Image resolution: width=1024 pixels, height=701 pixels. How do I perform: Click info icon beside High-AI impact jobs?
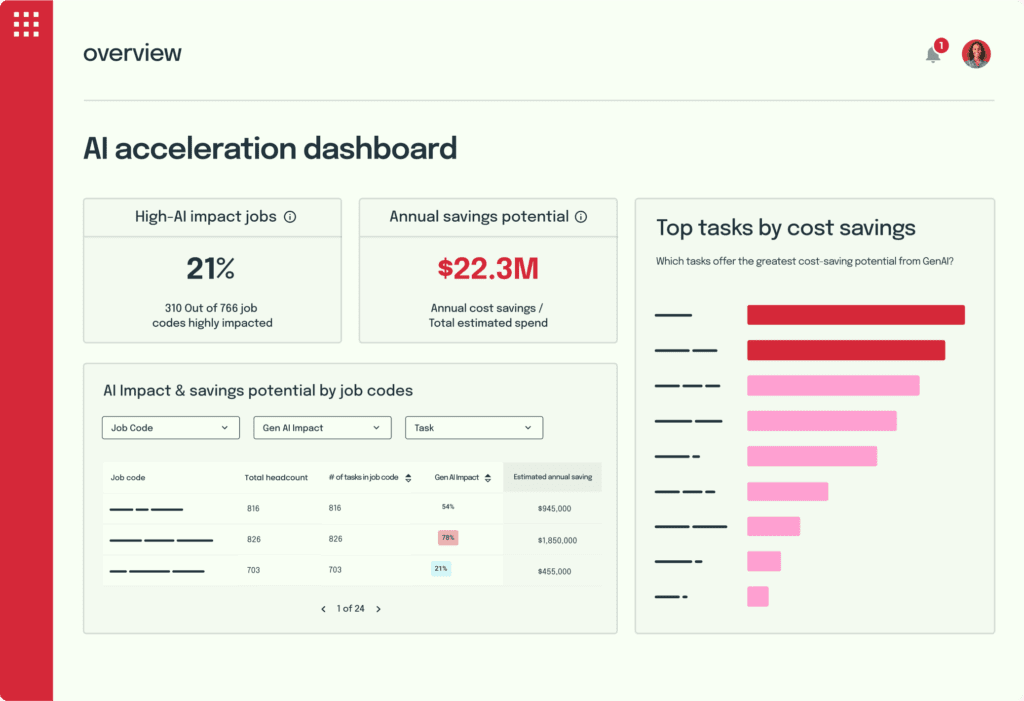pyautogui.click(x=290, y=217)
